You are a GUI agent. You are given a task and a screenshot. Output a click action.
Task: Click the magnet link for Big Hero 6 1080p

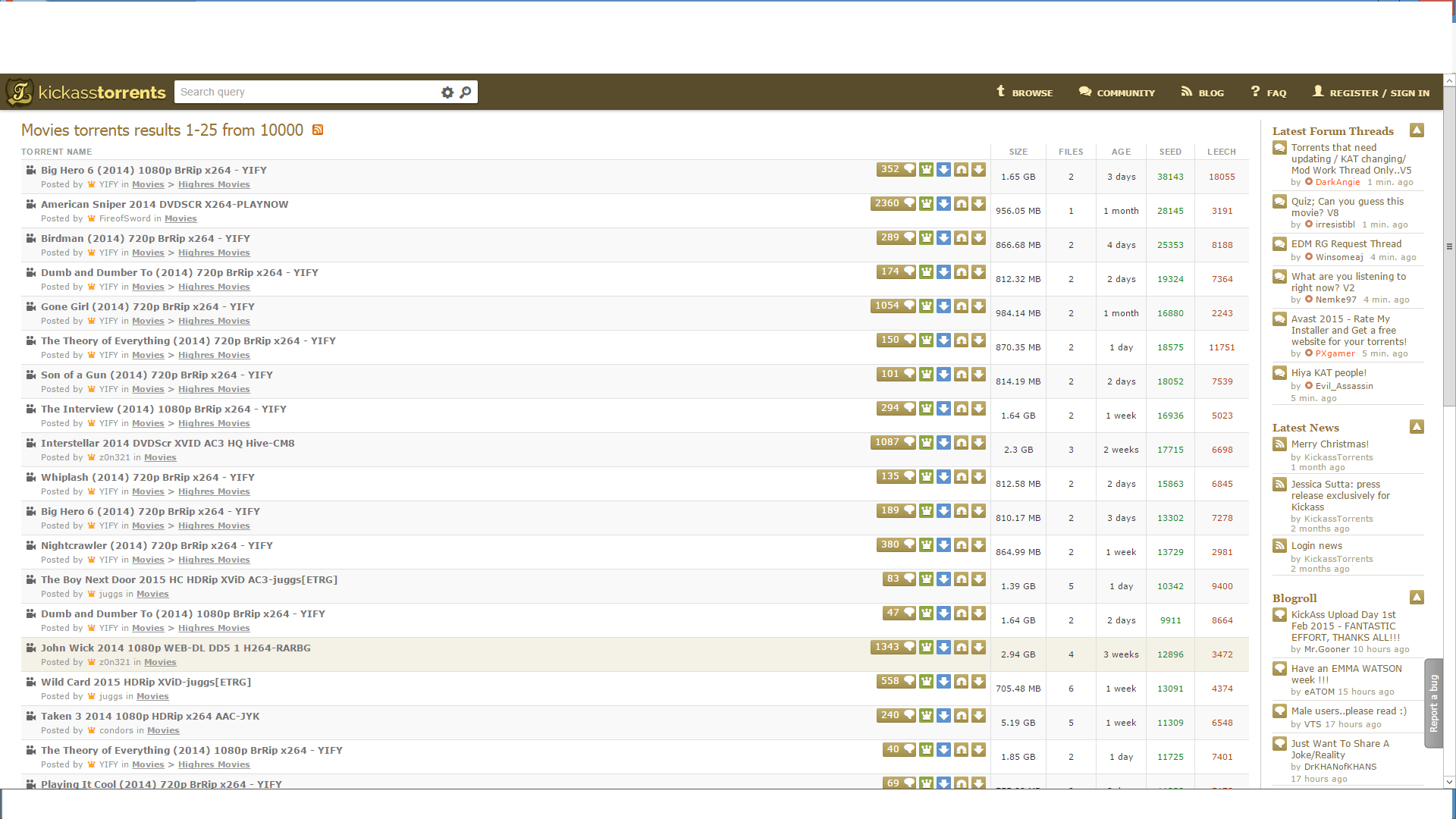point(961,170)
